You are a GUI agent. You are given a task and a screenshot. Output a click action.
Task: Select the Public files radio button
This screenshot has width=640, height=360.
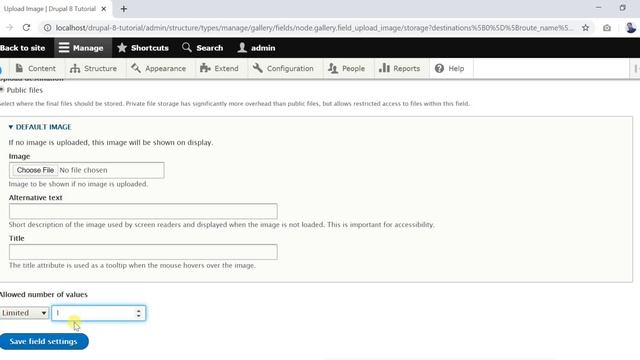click(2, 90)
